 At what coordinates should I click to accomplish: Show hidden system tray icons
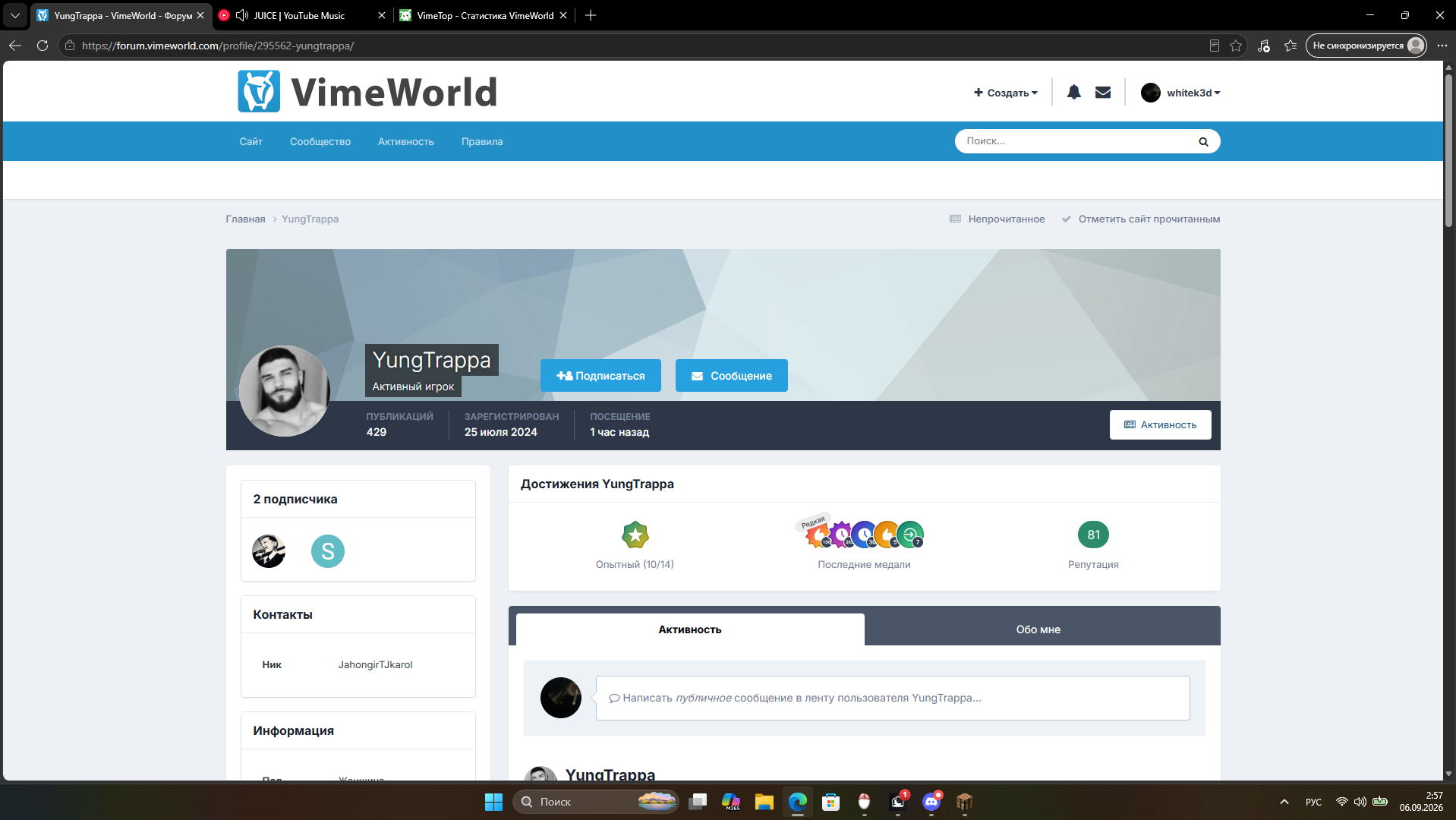(x=1284, y=802)
